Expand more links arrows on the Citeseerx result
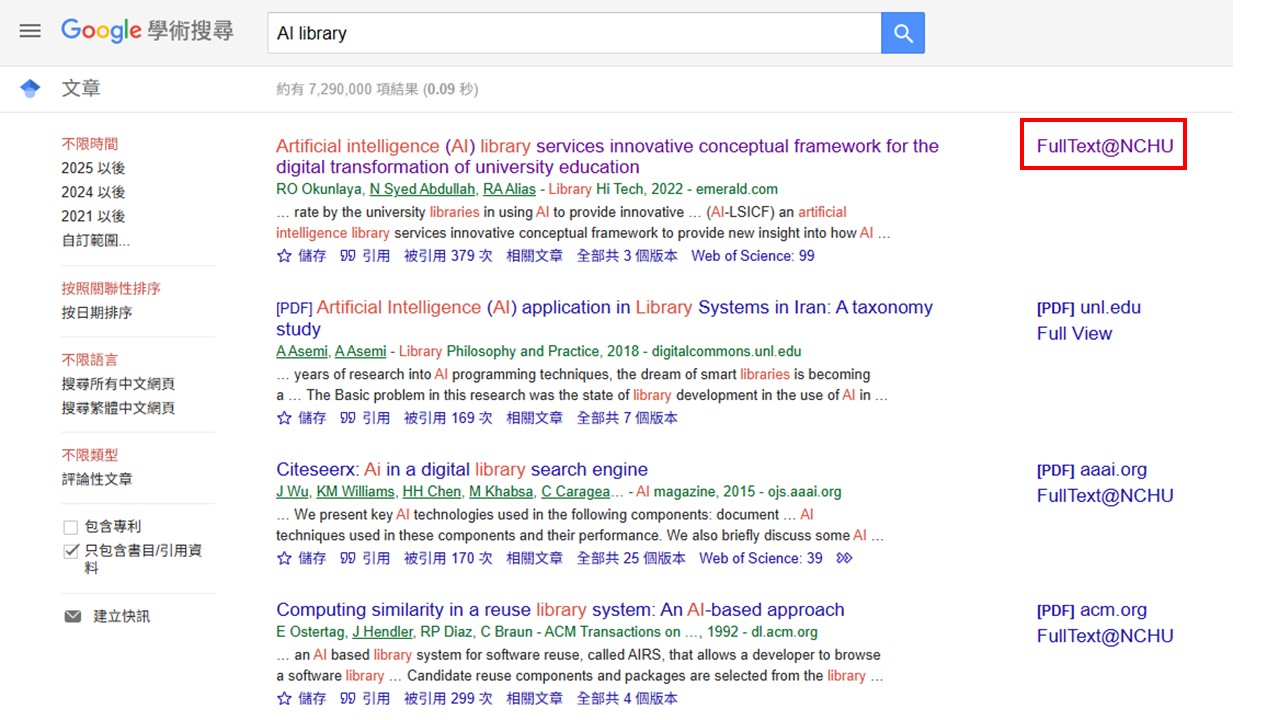Screen dimensions: 1280x720 tap(845, 558)
